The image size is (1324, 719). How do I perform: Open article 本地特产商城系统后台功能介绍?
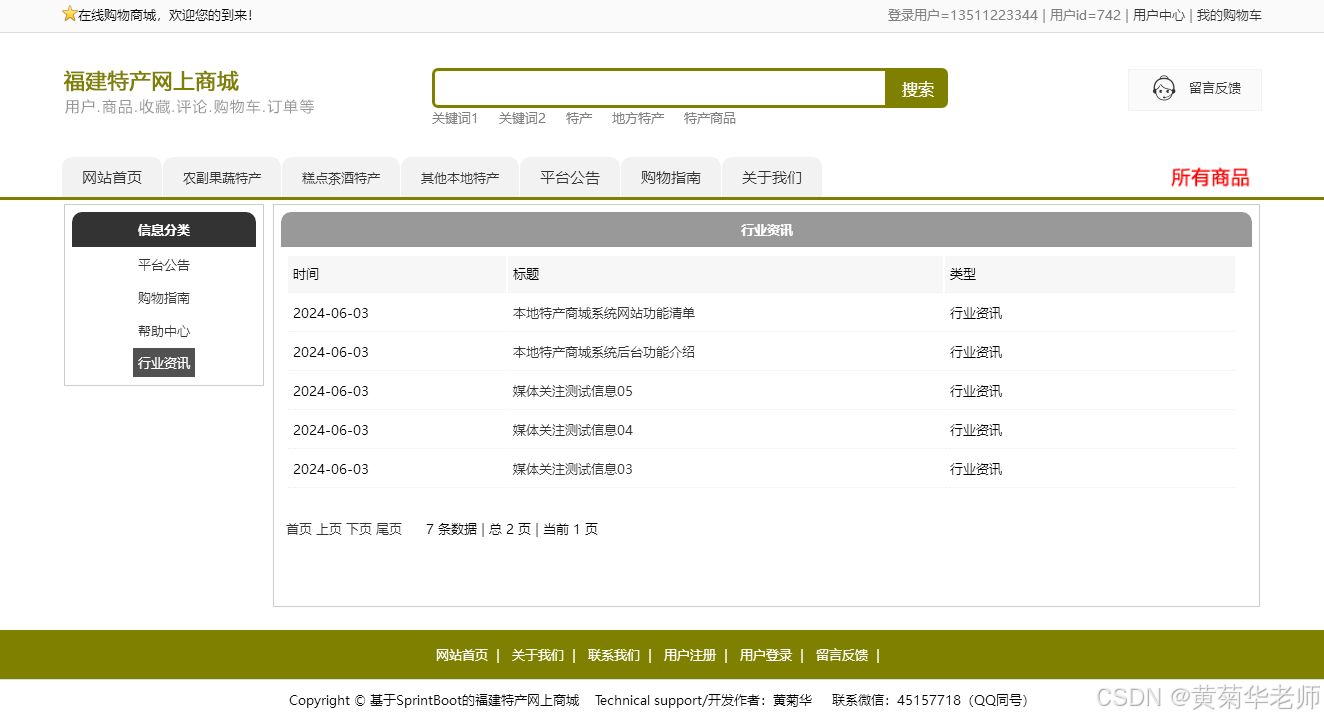[x=604, y=352]
